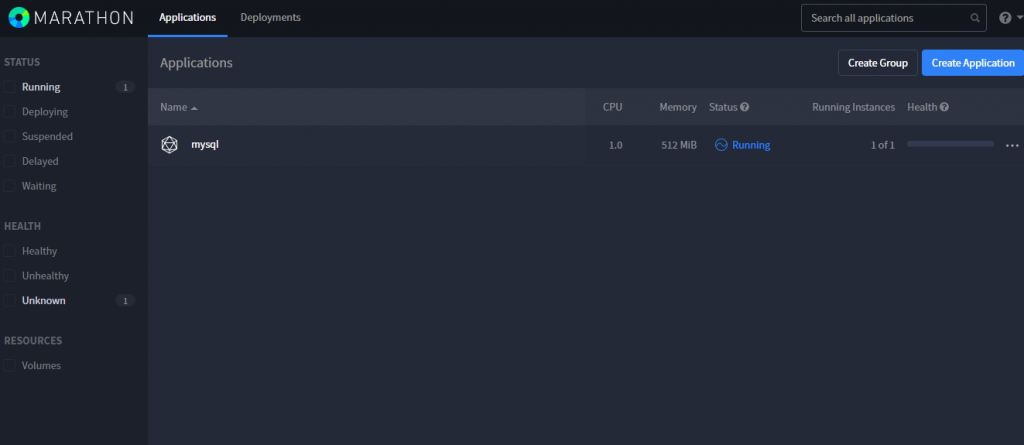1024x445 pixels.
Task: Open the mysql row ellipsis menu
Action: 1012,145
